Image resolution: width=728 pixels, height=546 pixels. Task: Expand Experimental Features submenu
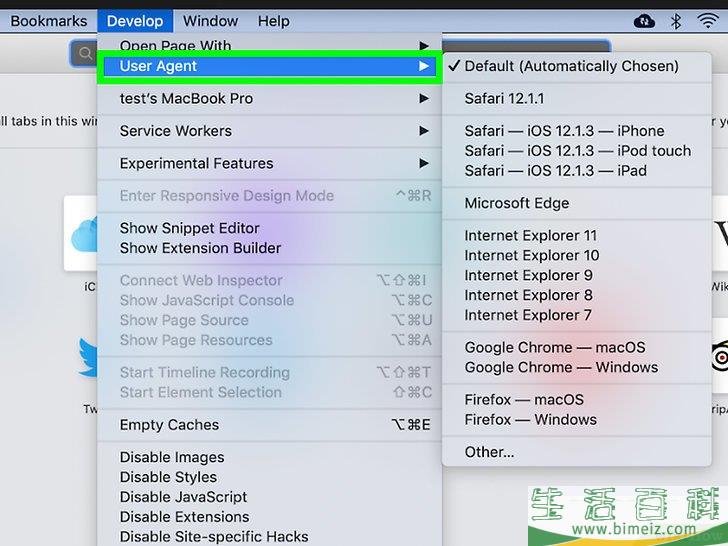point(269,163)
